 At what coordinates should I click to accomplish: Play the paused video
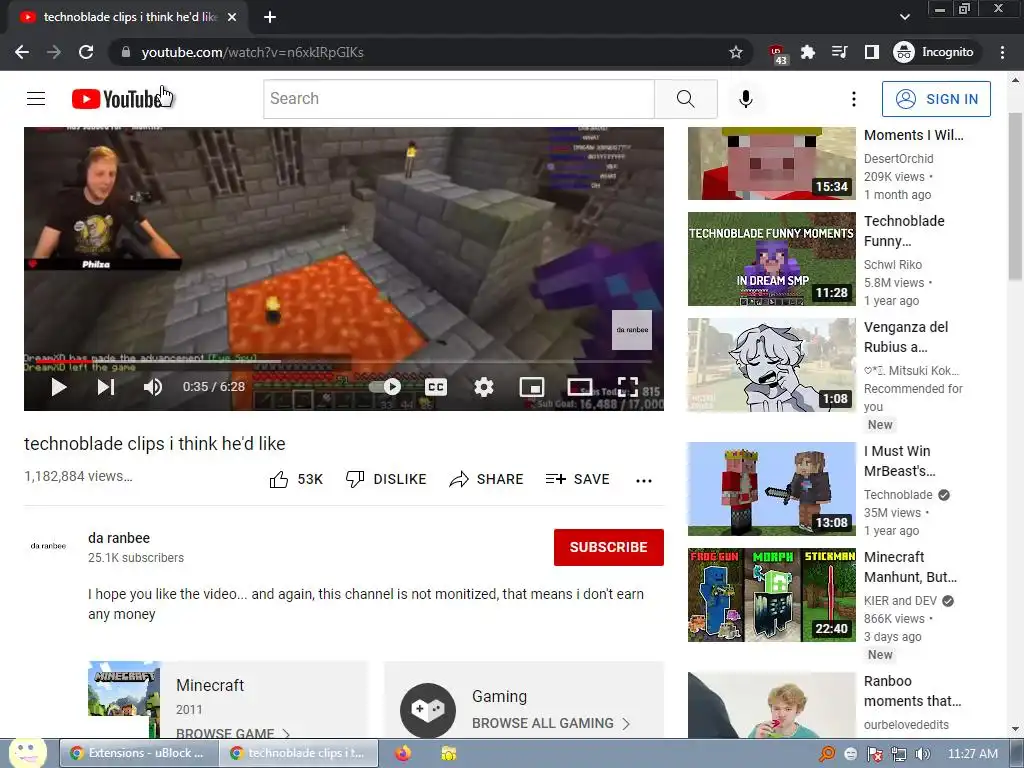point(59,387)
